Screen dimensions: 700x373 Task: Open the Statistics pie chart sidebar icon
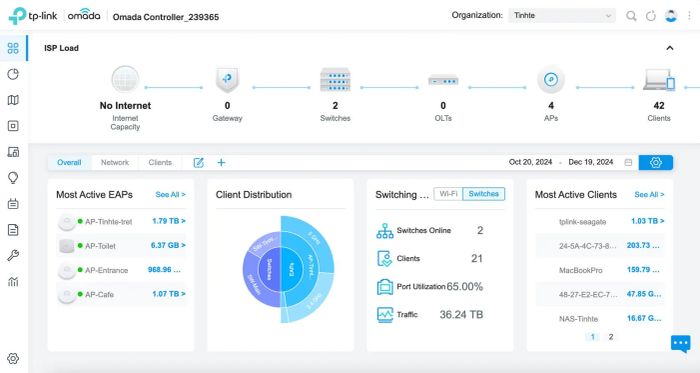(13, 74)
